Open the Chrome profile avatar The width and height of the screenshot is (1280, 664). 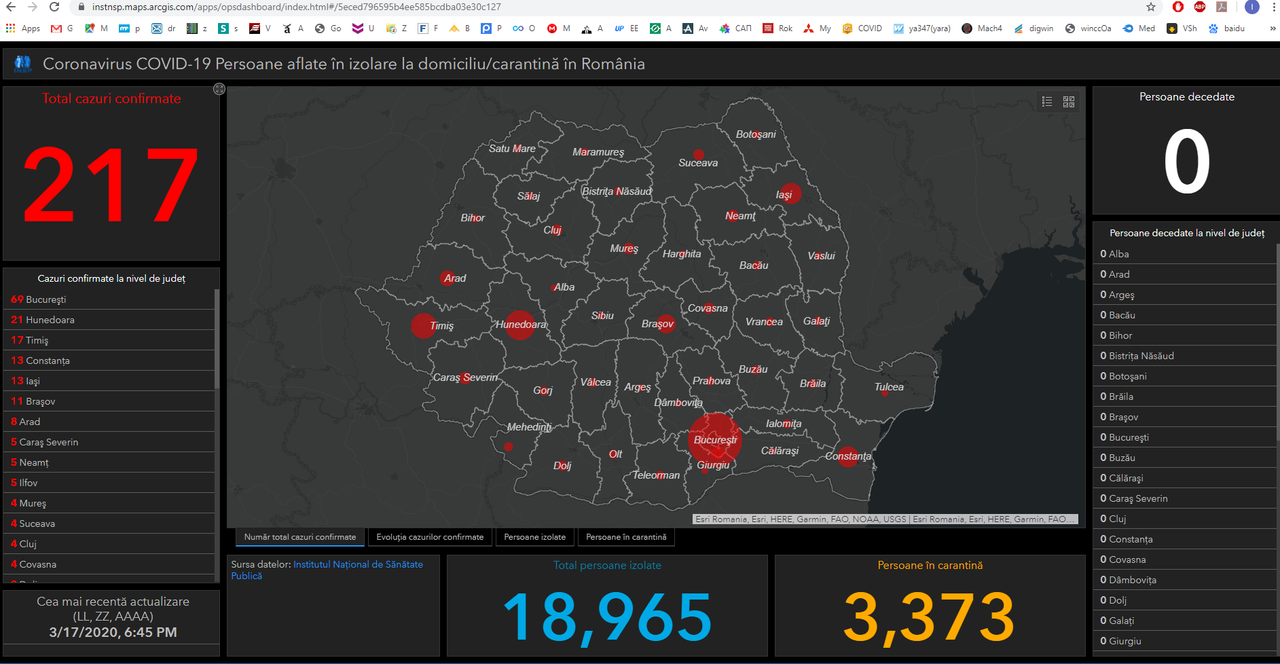coord(1251,7)
